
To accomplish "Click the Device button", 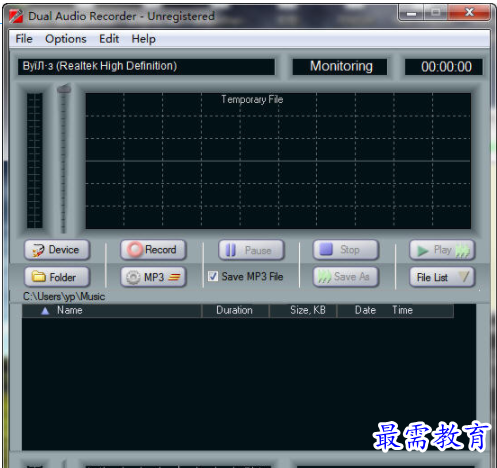I will tap(57, 250).
